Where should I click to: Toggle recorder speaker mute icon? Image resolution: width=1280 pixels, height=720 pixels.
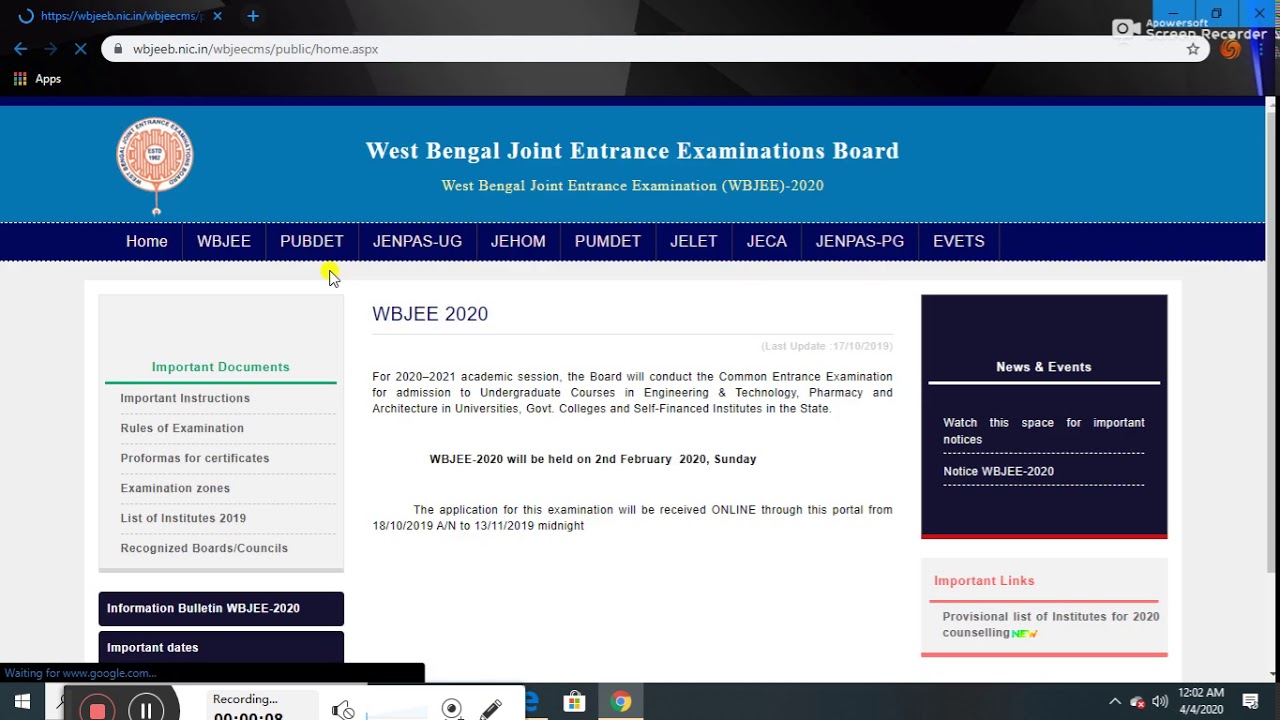coord(343,710)
